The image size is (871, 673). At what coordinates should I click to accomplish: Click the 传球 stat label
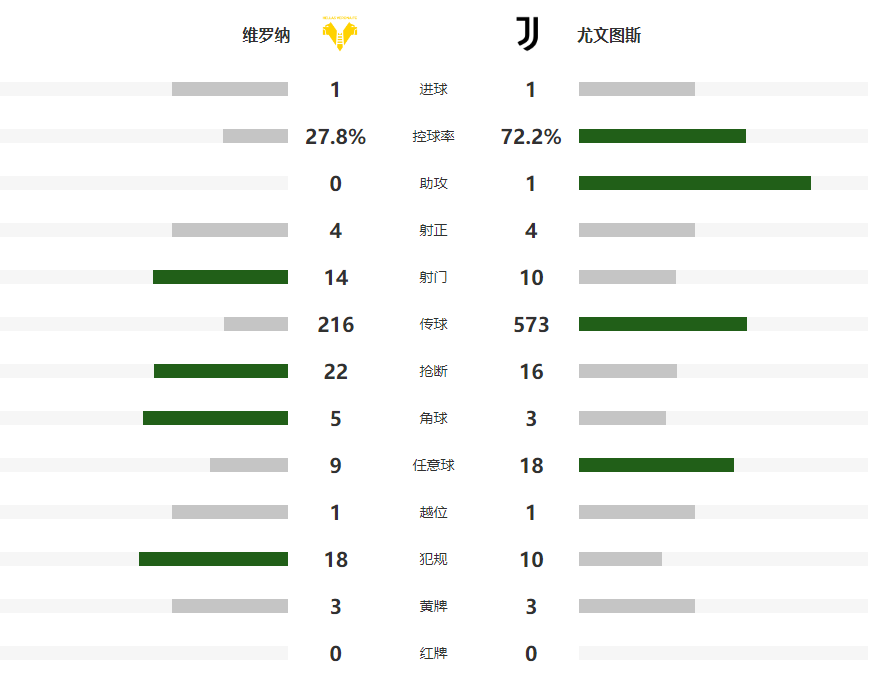(433, 324)
